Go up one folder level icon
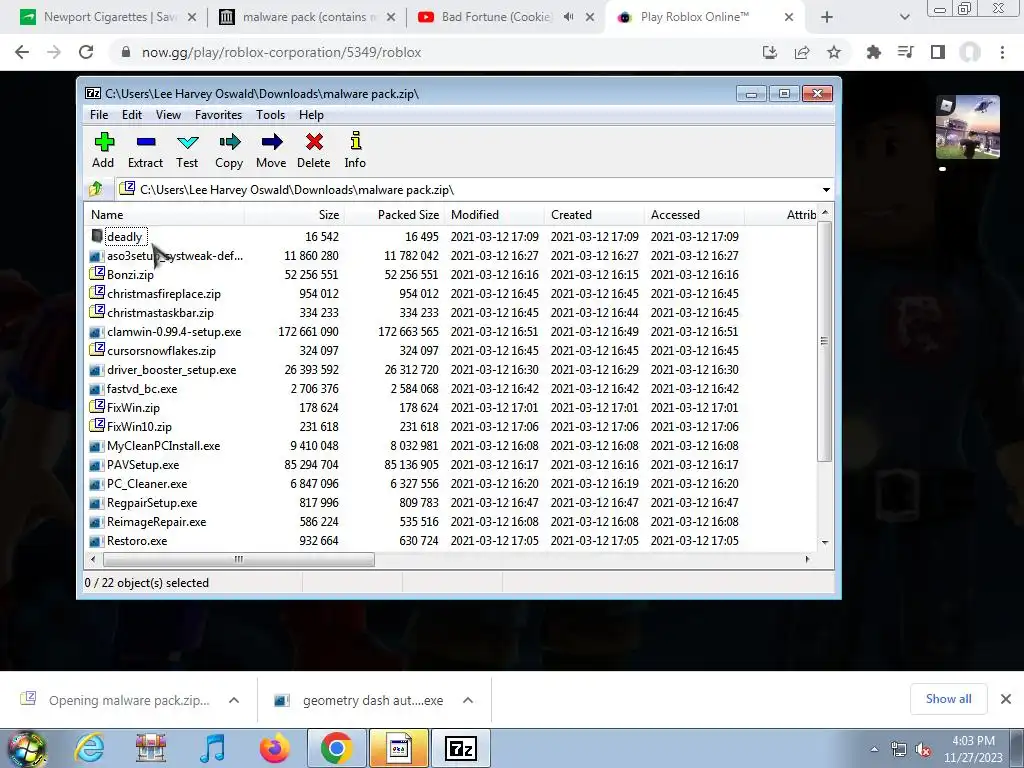The image size is (1024, 768). [x=96, y=189]
